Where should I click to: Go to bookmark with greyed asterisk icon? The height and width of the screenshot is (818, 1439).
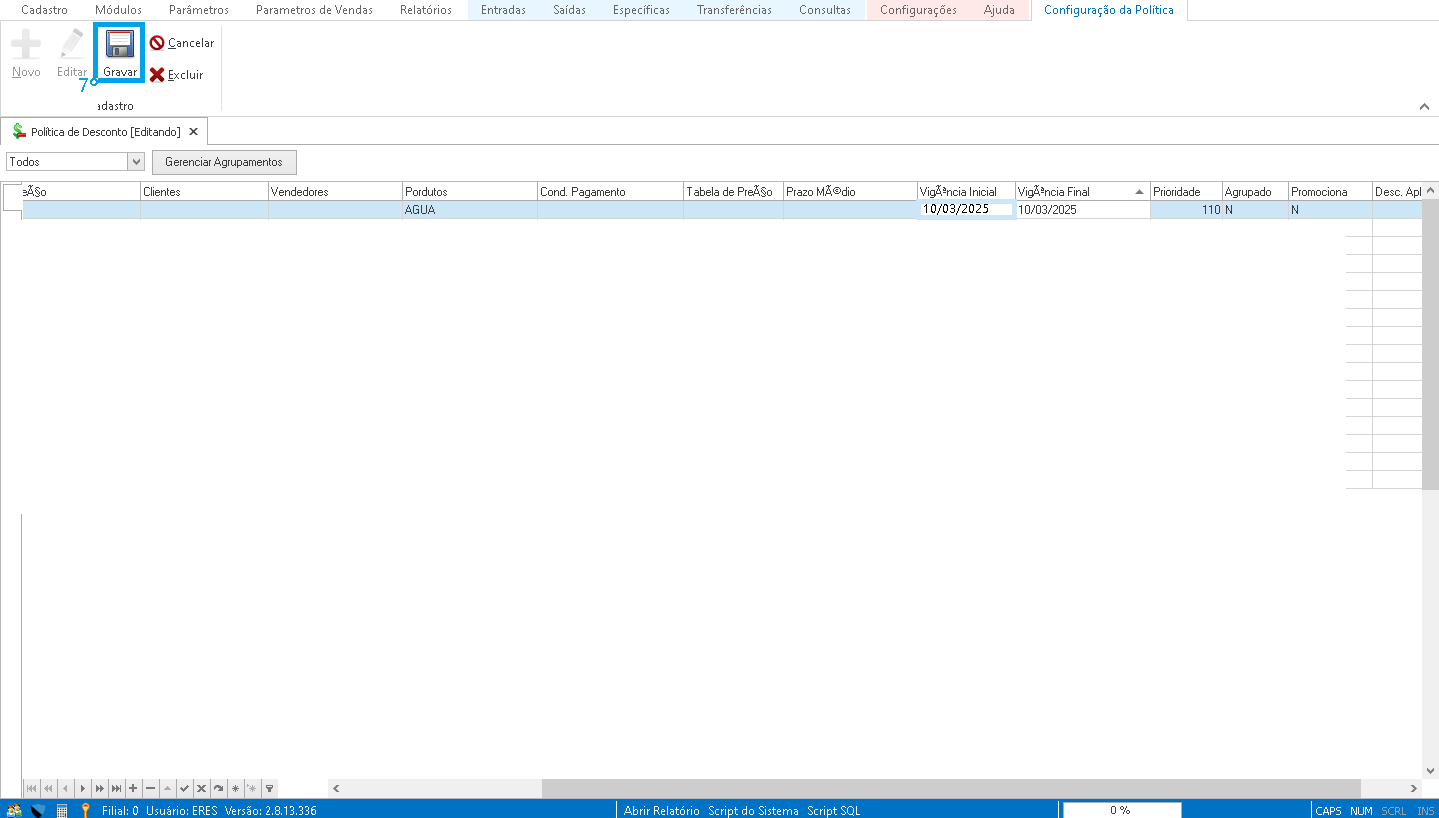(252, 788)
